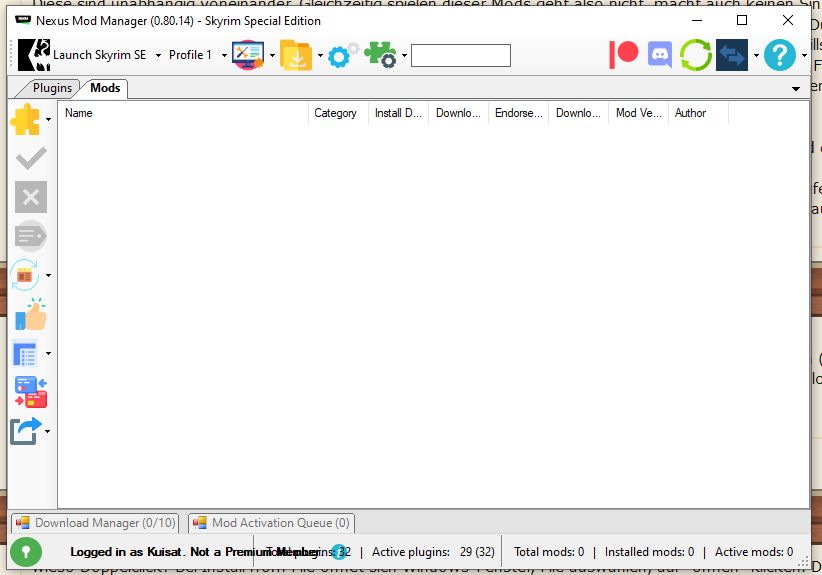Open dropdown arrow next to export share icon

[49, 432]
